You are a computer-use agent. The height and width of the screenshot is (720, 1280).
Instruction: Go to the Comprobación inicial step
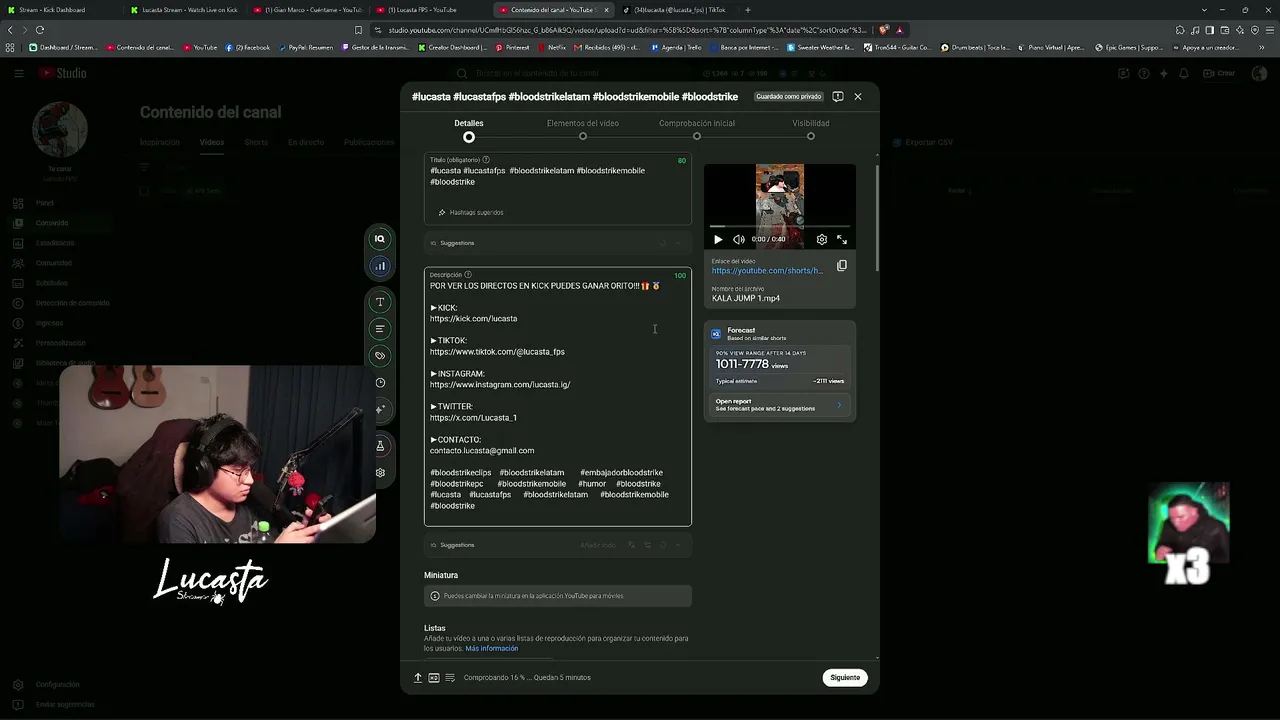tap(697, 129)
